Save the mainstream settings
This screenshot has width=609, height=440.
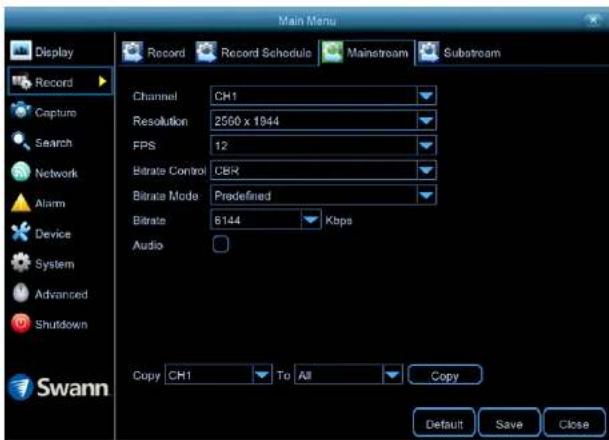(509, 423)
